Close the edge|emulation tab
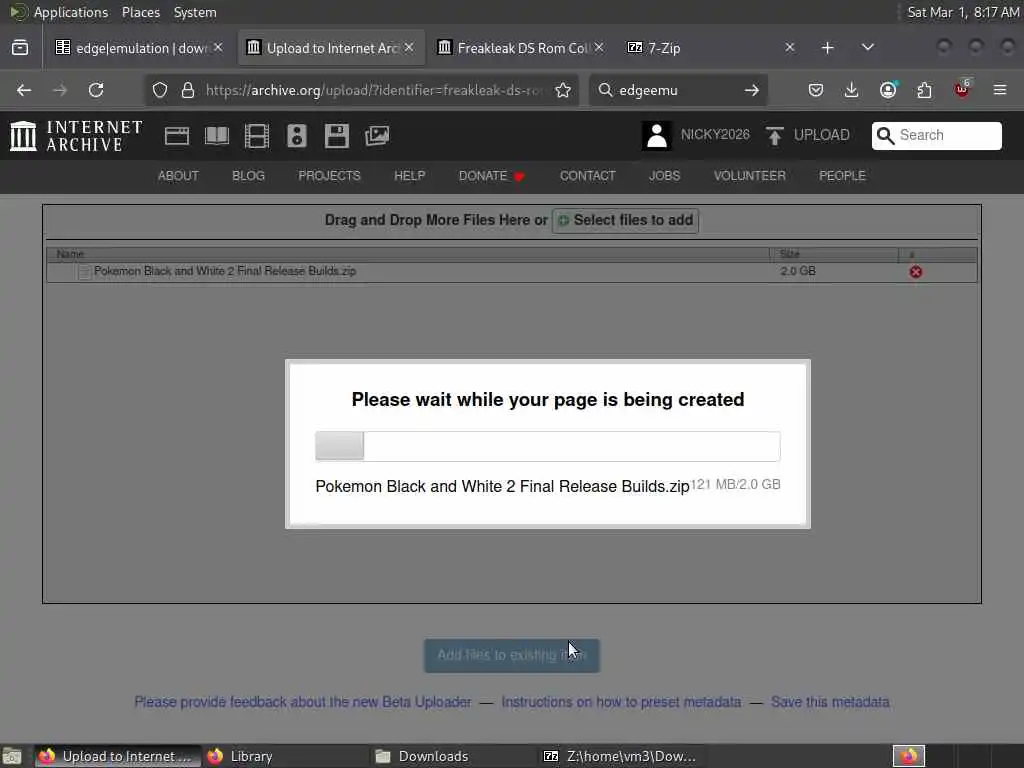The width and height of the screenshot is (1024, 768). tap(218, 48)
